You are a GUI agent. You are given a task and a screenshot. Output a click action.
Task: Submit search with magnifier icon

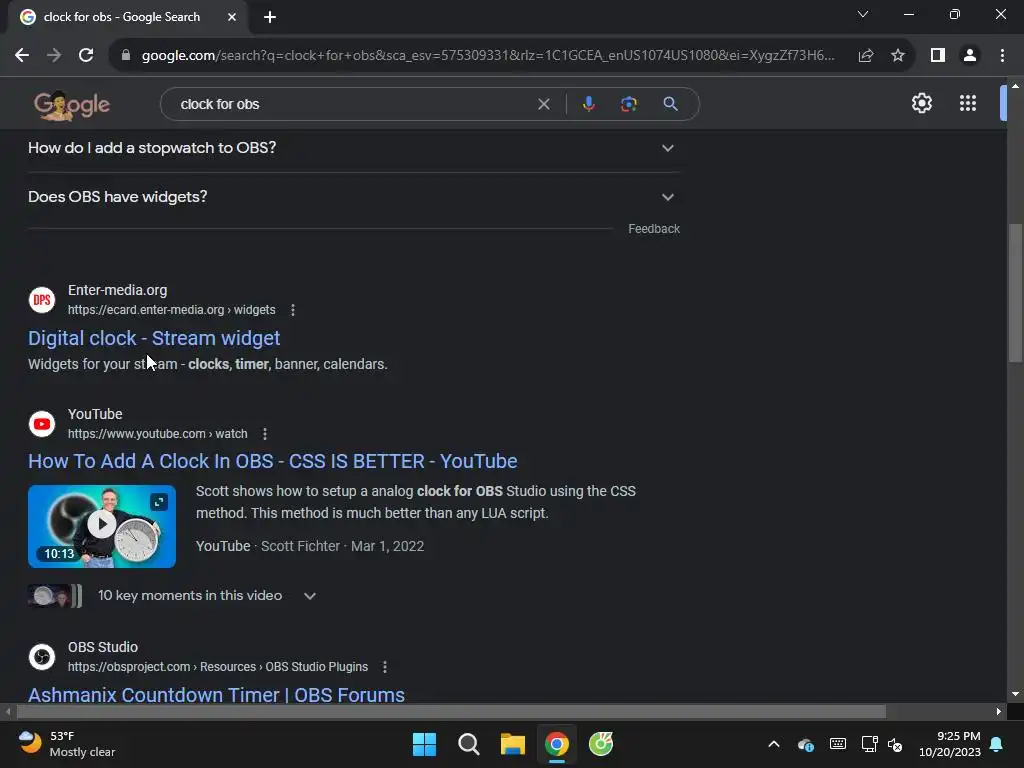[670, 104]
